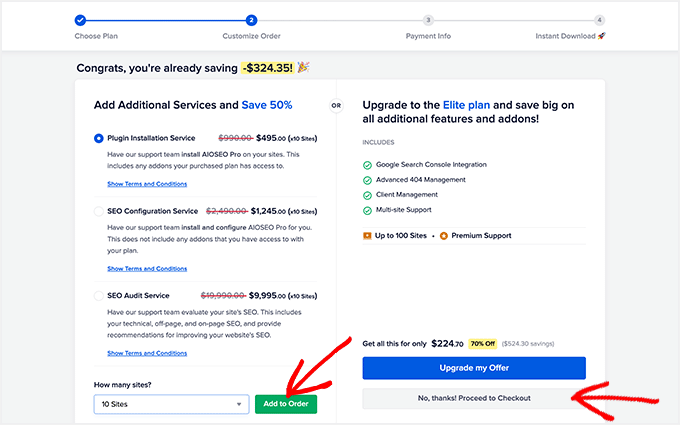
Task: Click the Choose Plan completed step checkmark
Action: point(80,19)
